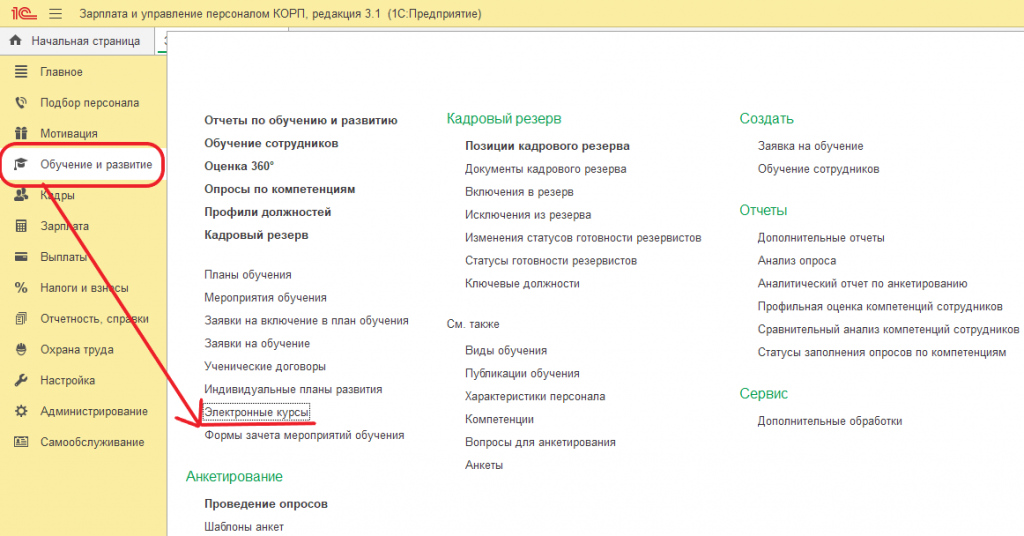1024x536 pixels.
Task: Open Характеристики персонала
Action: point(535,396)
